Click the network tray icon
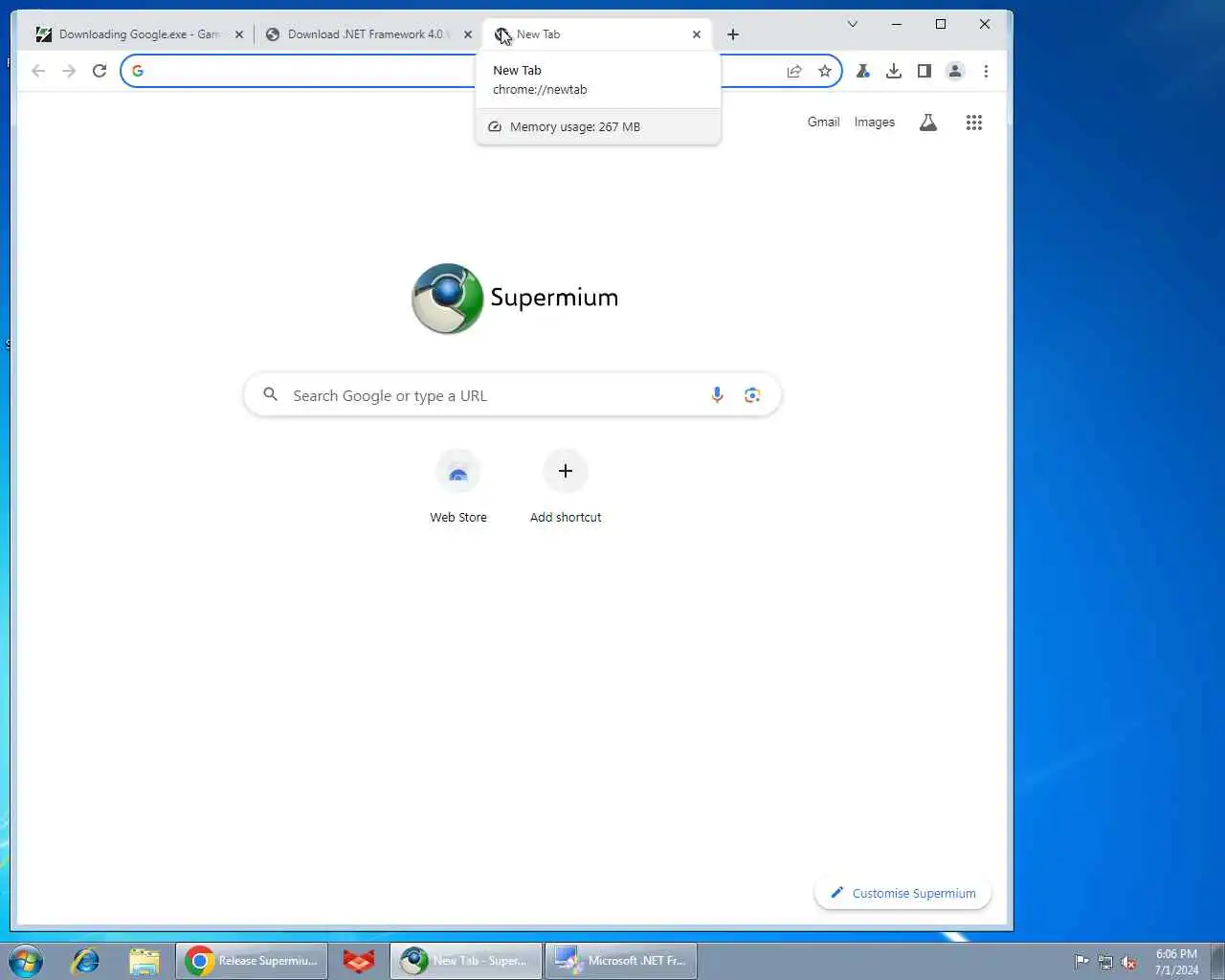Screen dimensions: 1225x980 tap(1105, 962)
